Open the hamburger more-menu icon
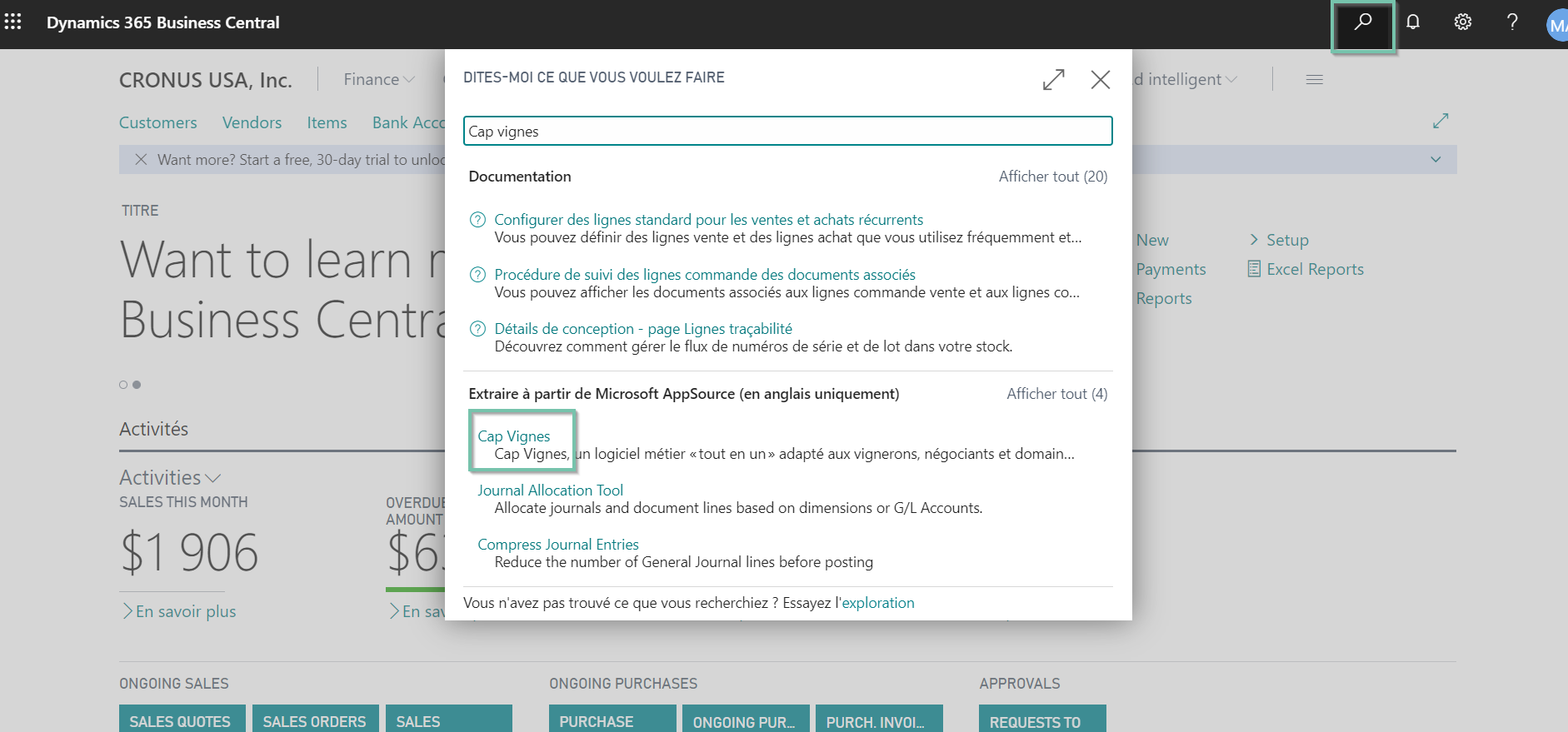Image resolution: width=1568 pixels, height=732 pixels. pos(1315,80)
